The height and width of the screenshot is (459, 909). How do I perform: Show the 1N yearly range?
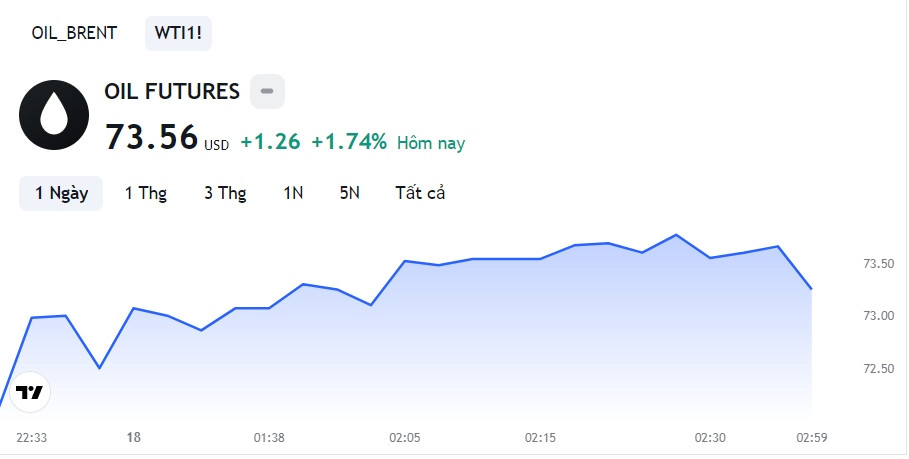(x=293, y=193)
